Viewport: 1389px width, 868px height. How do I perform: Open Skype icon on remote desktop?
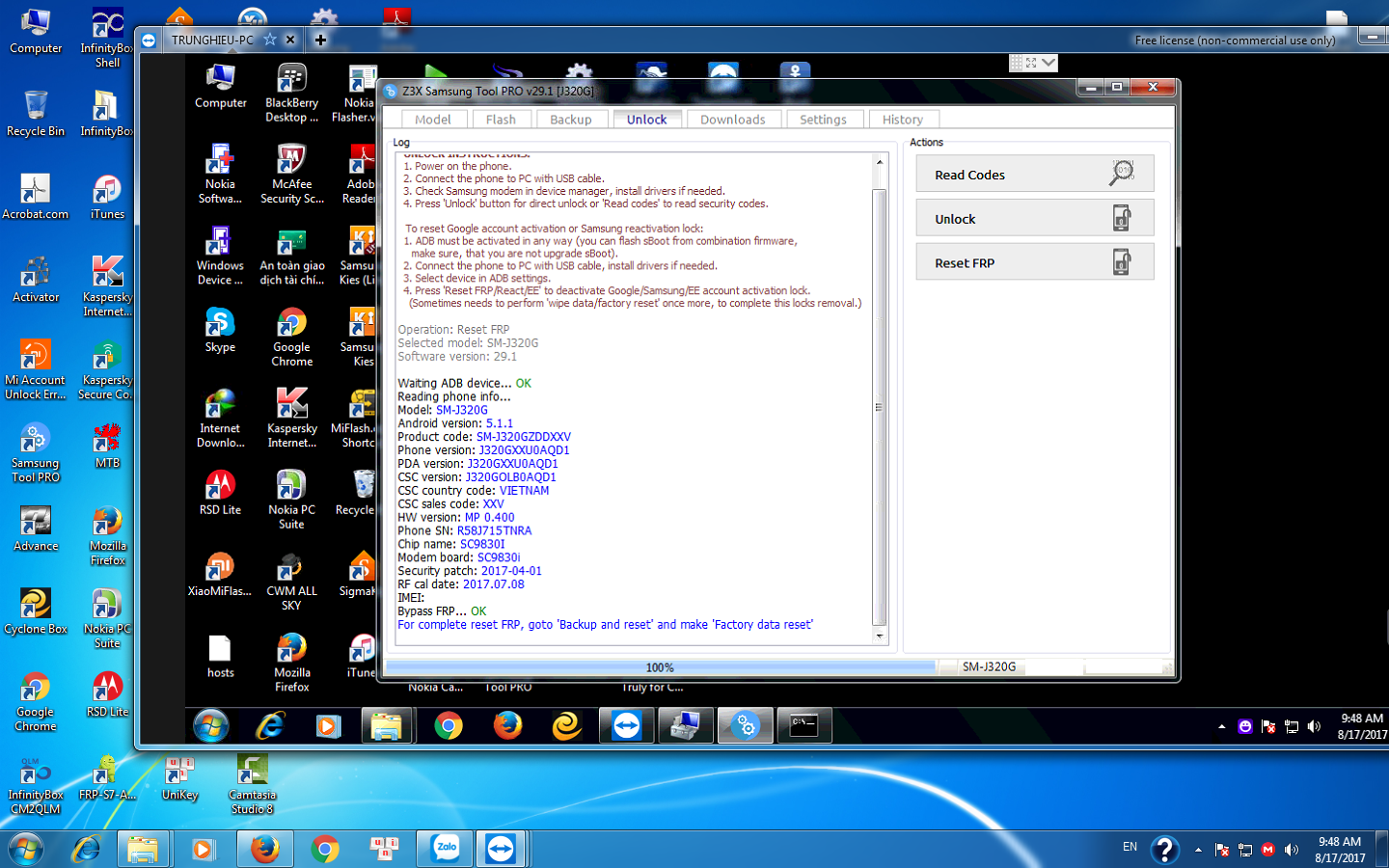point(220,330)
